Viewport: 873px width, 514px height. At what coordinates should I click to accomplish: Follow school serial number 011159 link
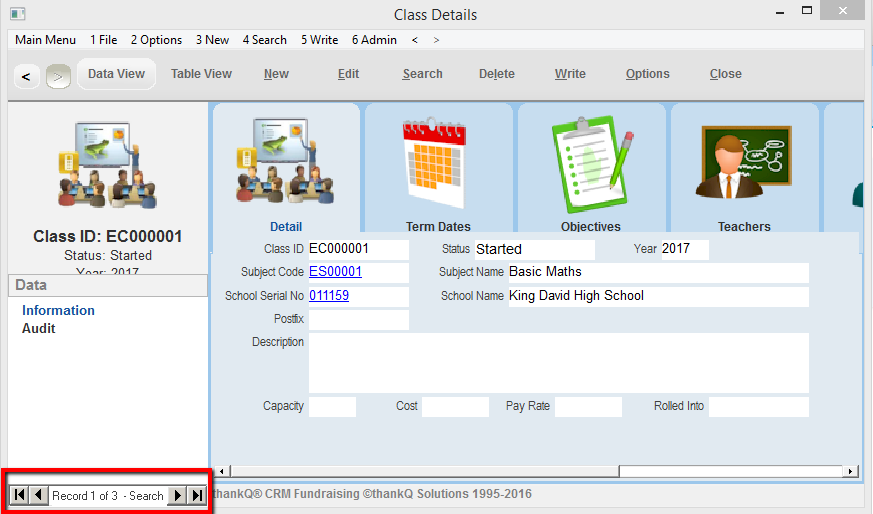click(x=329, y=296)
